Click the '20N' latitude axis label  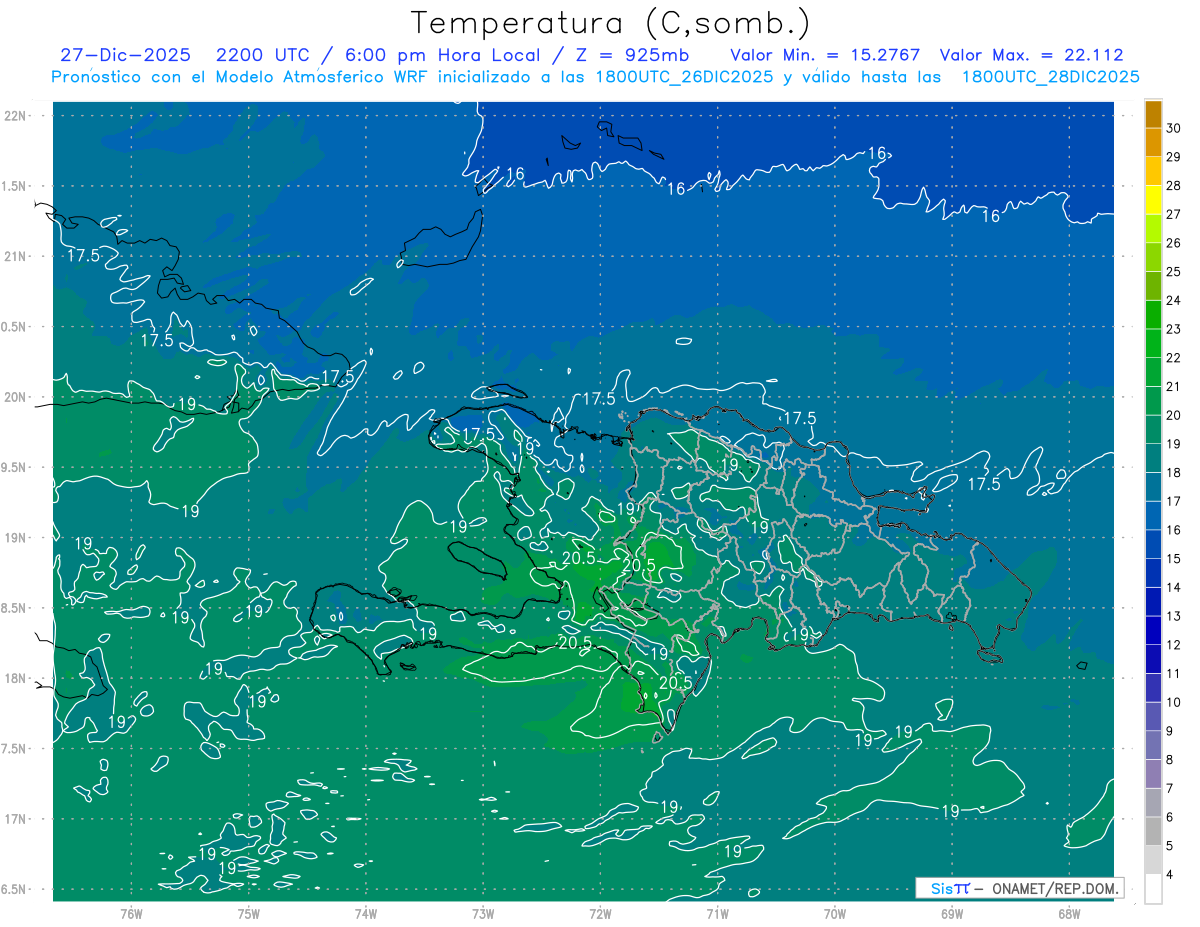tap(16, 397)
